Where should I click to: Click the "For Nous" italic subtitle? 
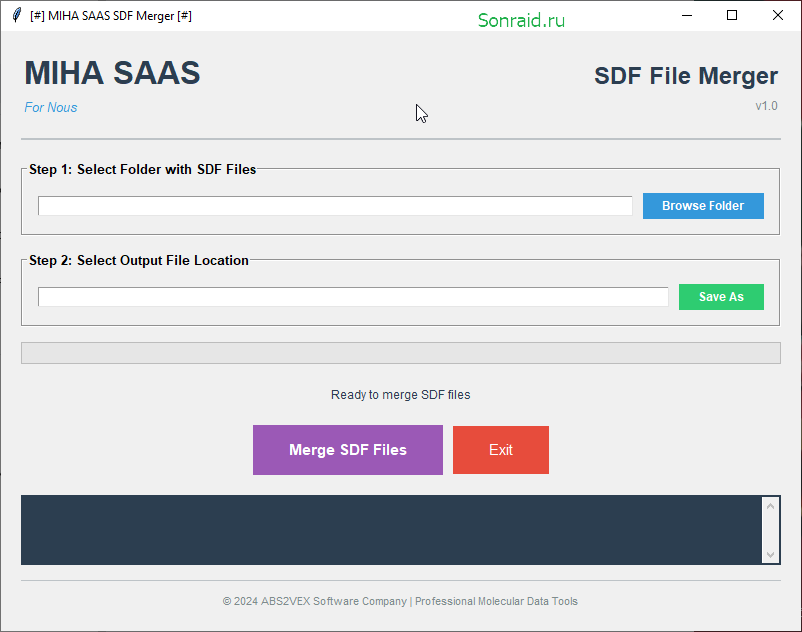(51, 107)
